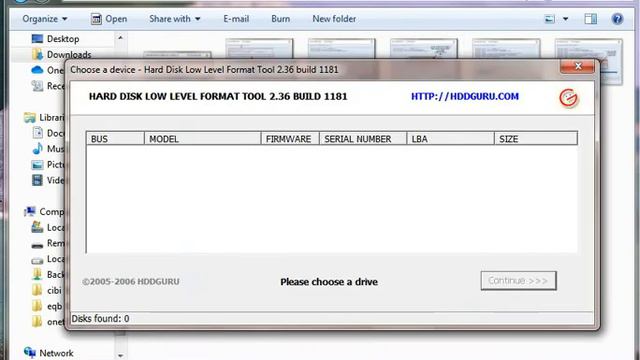
Task: Create a New folder from toolbar
Action: (334, 19)
